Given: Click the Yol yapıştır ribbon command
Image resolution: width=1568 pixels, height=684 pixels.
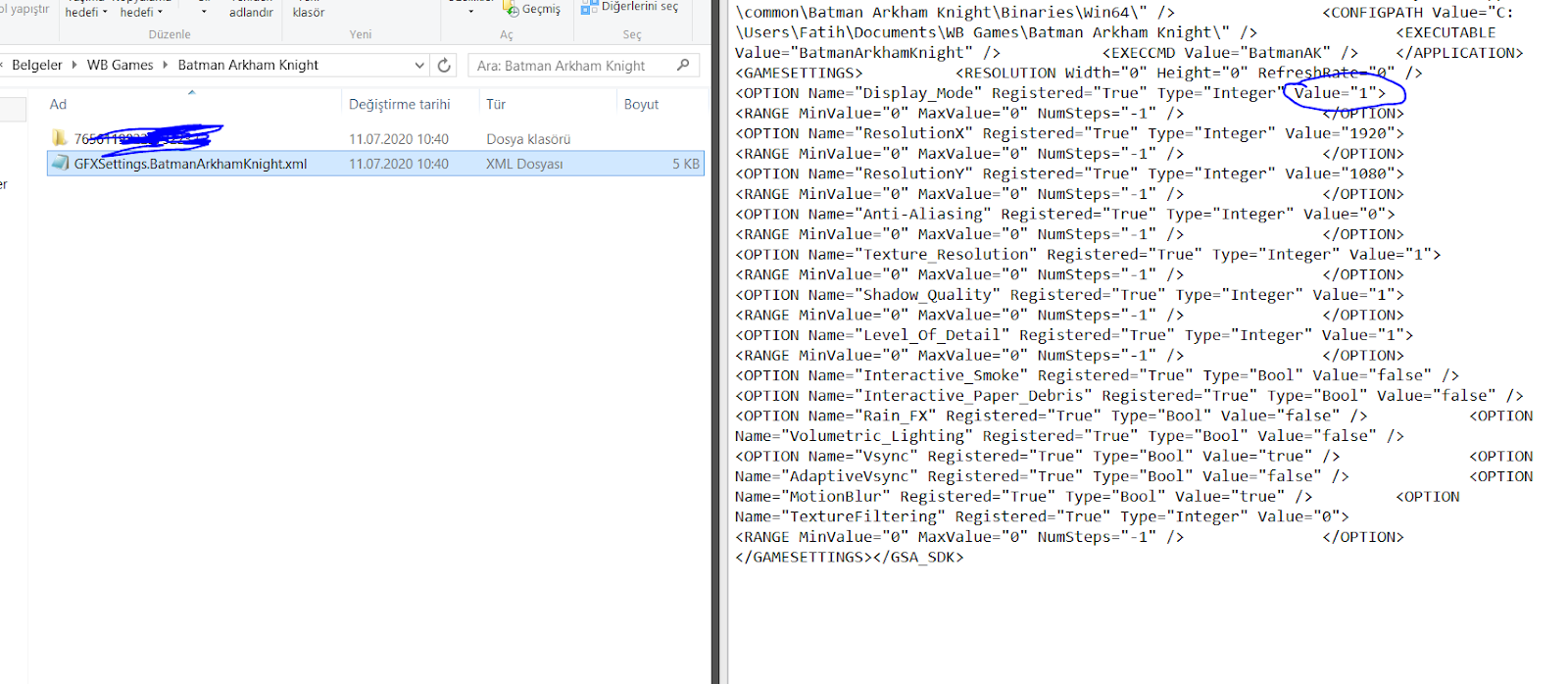Looking at the screenshot, I should pos(24,9).
